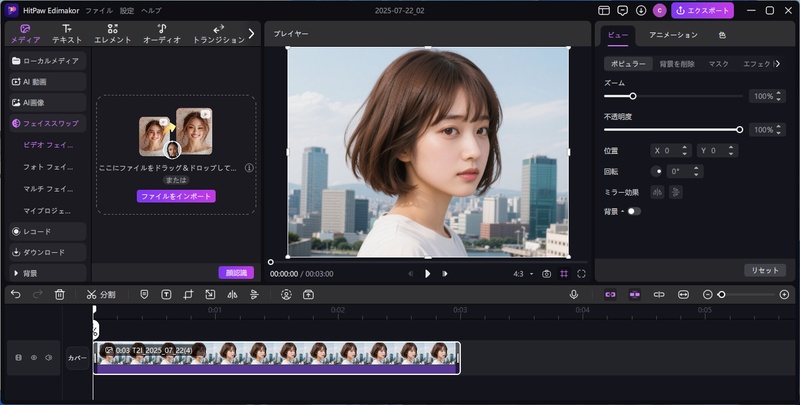Switch to the テキスト tab
The height and width of the screenshot is (405, 800).
coord(67,34)
